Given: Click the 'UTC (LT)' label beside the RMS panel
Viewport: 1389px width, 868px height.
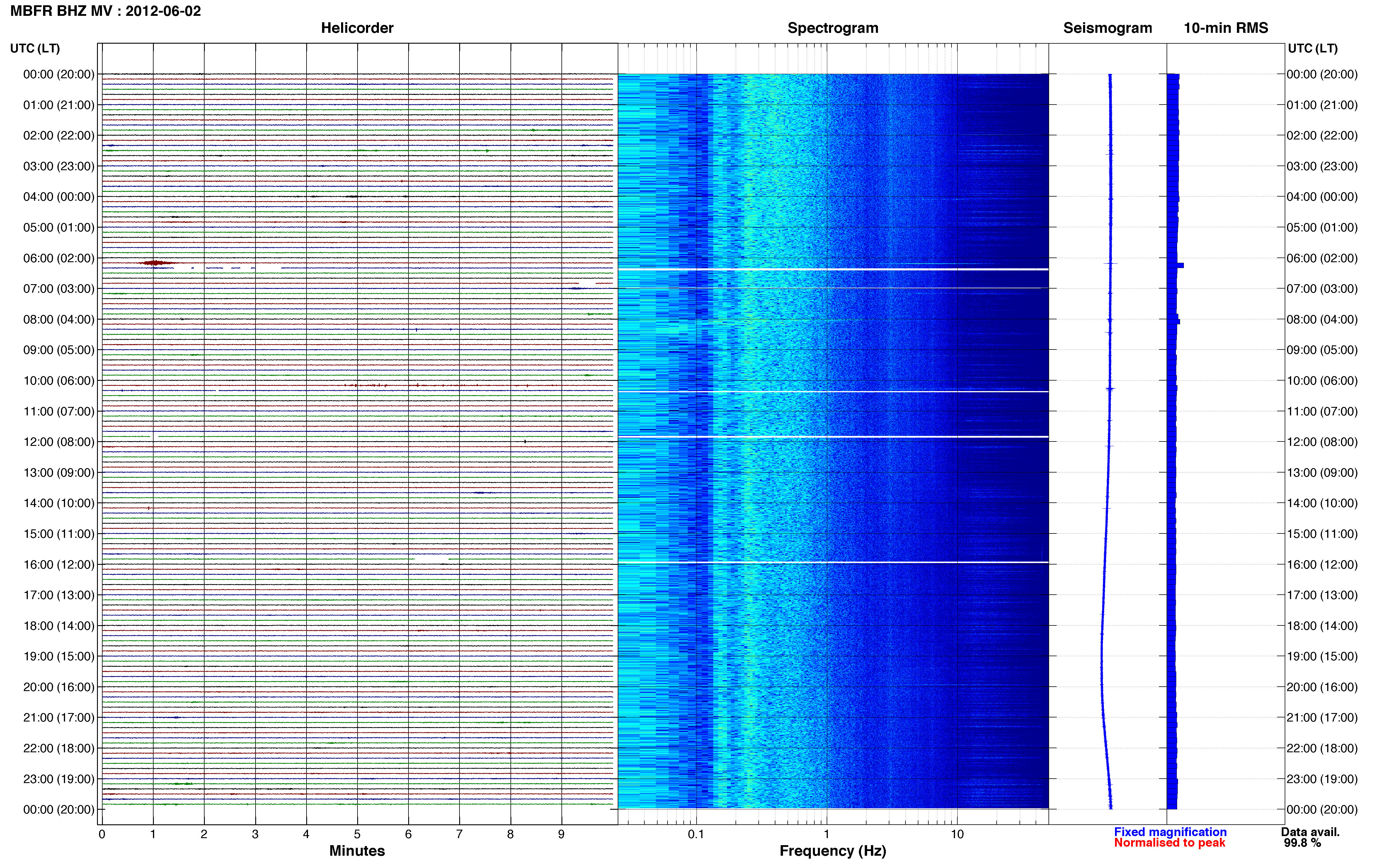Looking at the screenshot, I should [1312, 48].
